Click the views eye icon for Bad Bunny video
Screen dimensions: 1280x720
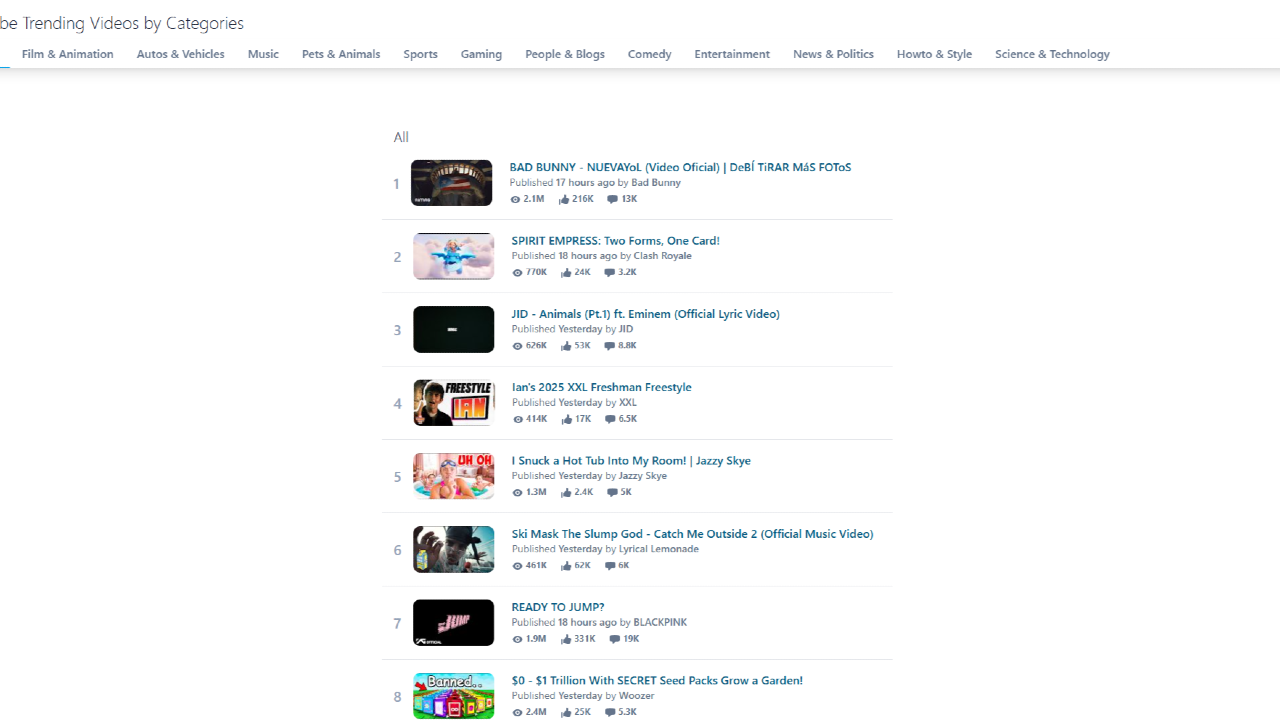click(515, 199)
